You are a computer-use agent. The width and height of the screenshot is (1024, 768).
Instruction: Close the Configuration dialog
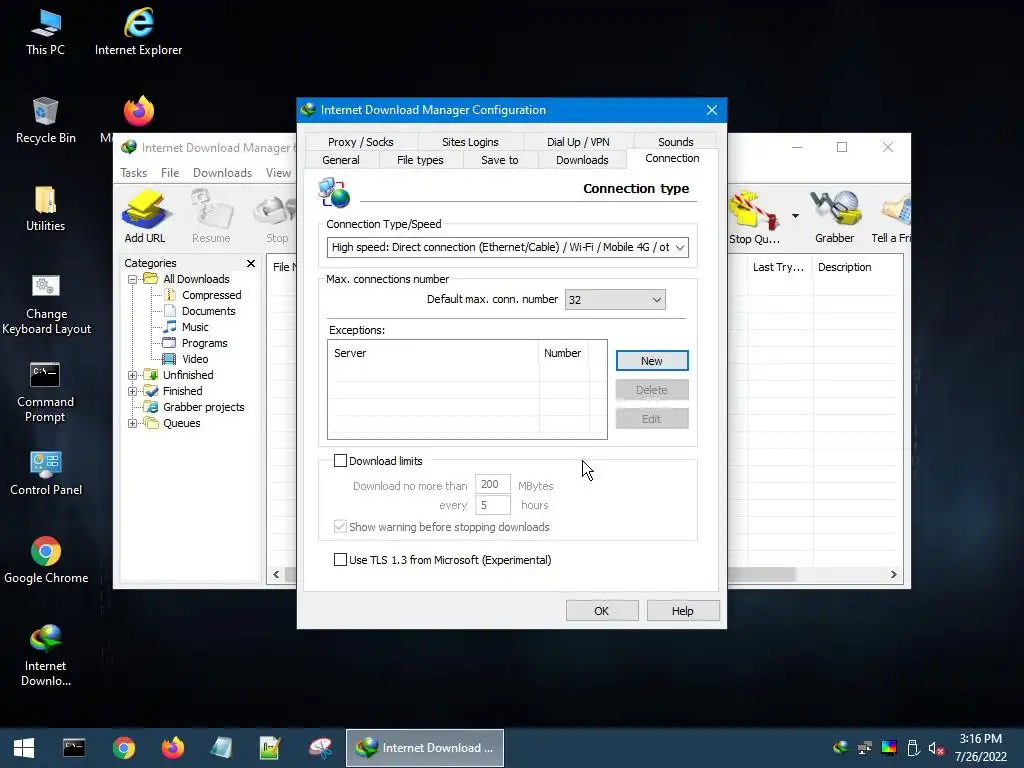click(x=712, y=110)
